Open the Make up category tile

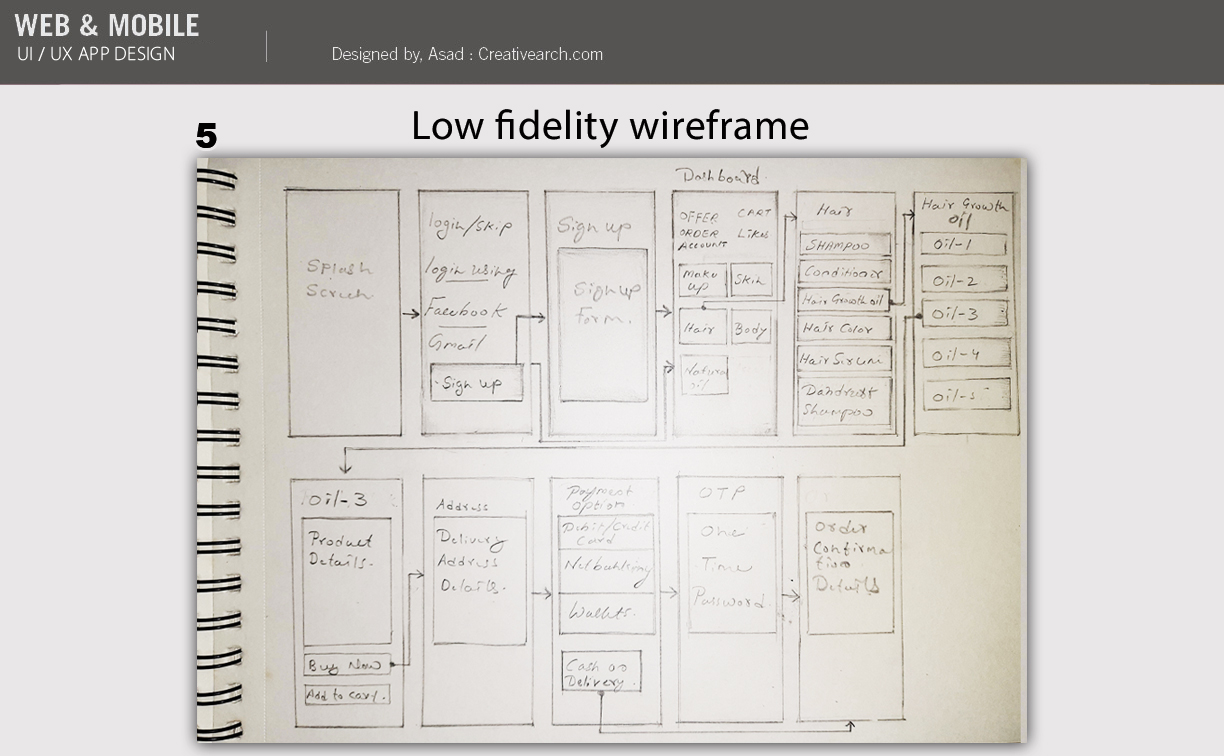[x=702, y=280]
